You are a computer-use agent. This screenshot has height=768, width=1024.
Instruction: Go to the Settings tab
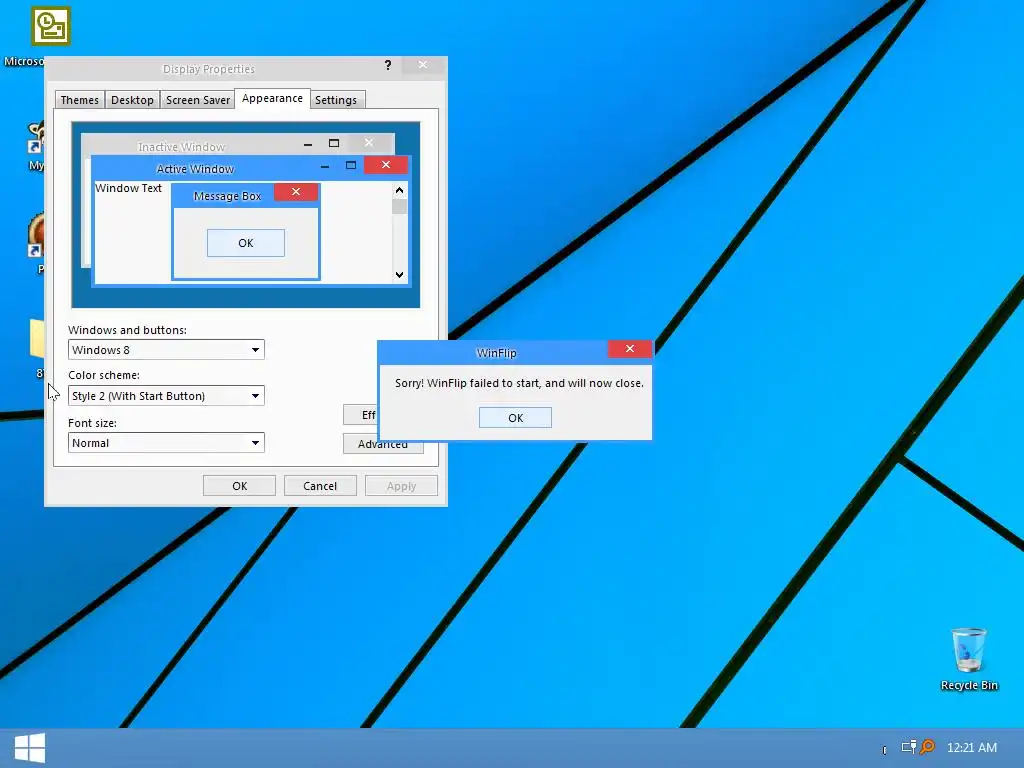tap(336, 100)
